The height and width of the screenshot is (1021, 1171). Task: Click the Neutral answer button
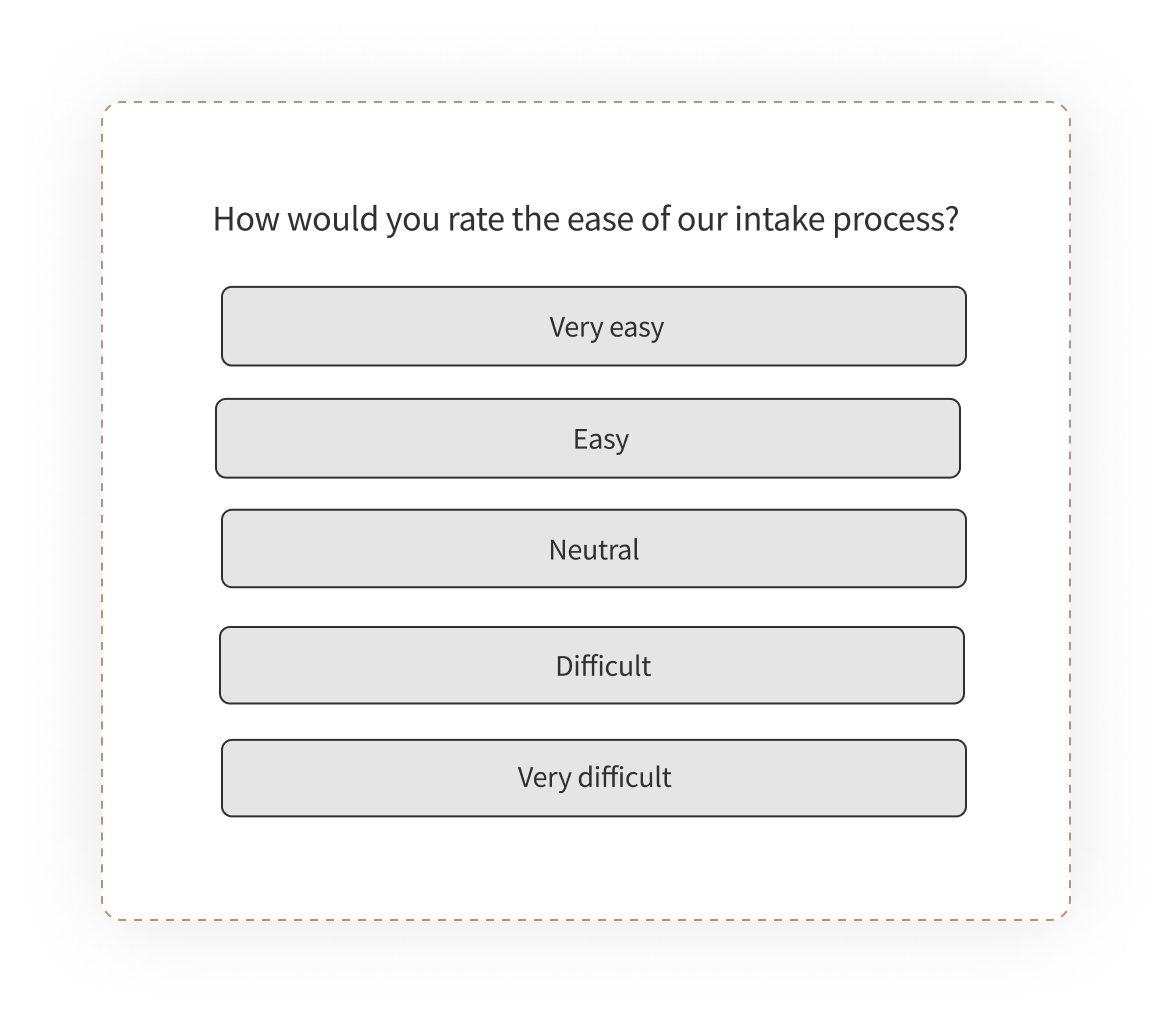click(x=593, y=549)
